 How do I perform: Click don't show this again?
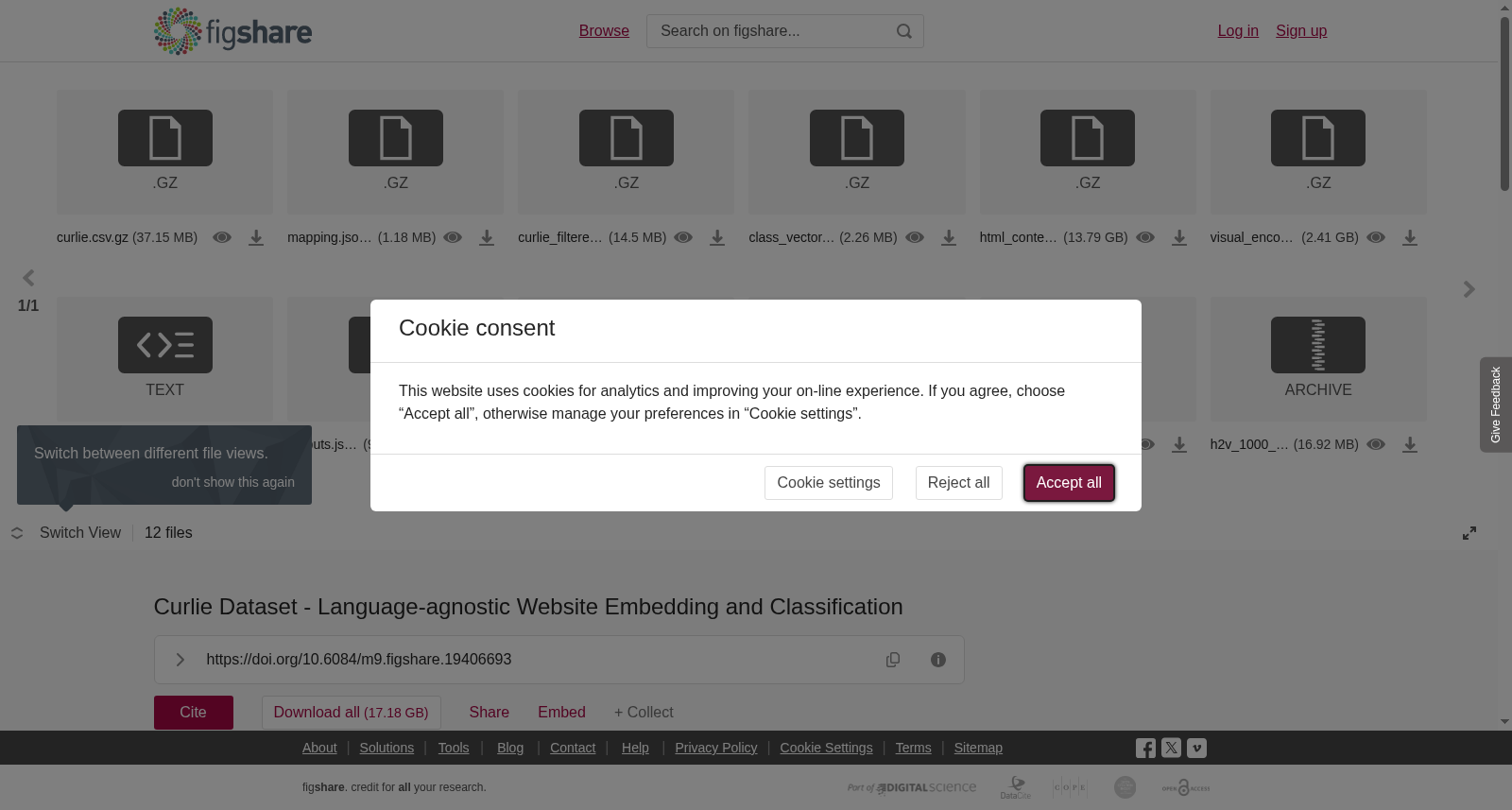[233, 482]
